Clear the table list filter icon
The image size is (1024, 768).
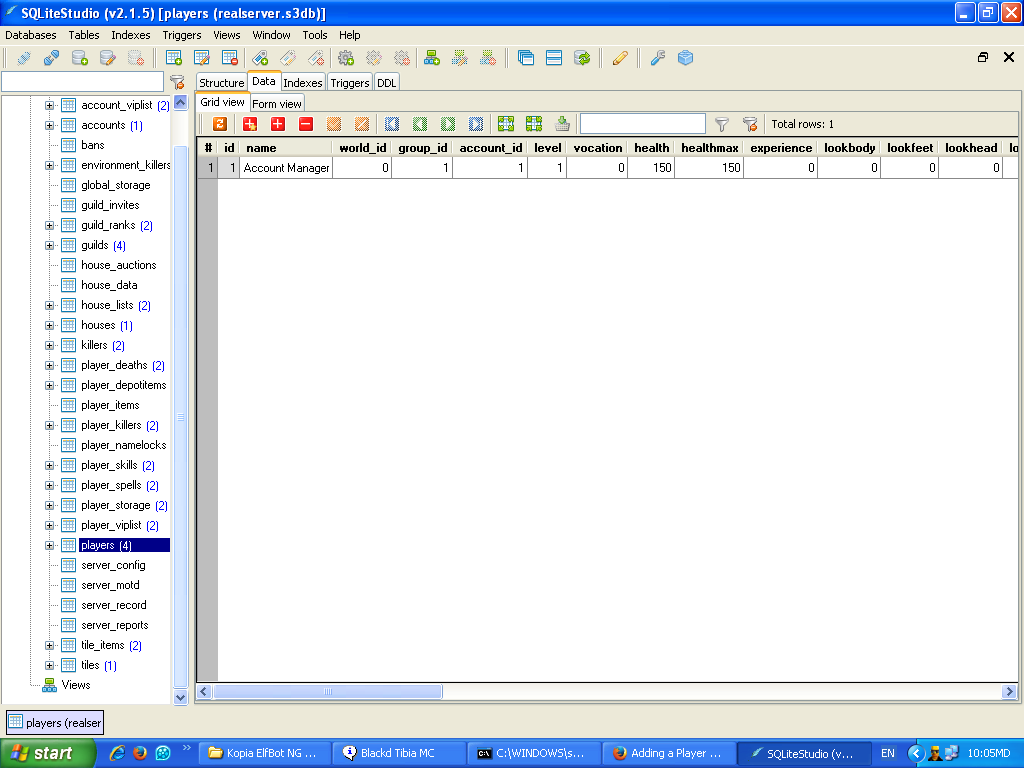coord(177,82)
